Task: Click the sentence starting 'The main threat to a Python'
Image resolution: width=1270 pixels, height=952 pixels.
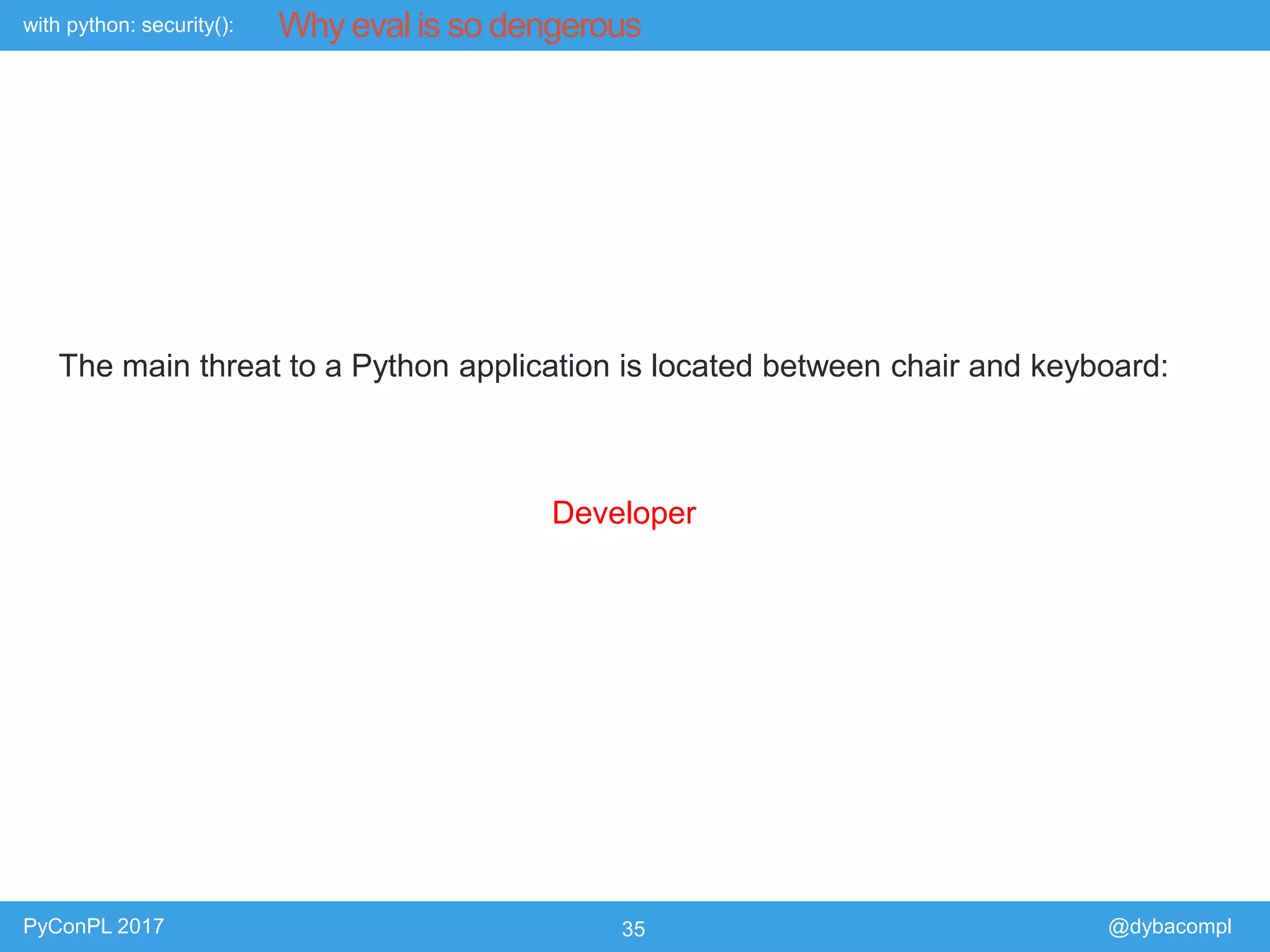Action: click(x=613, y=366)
